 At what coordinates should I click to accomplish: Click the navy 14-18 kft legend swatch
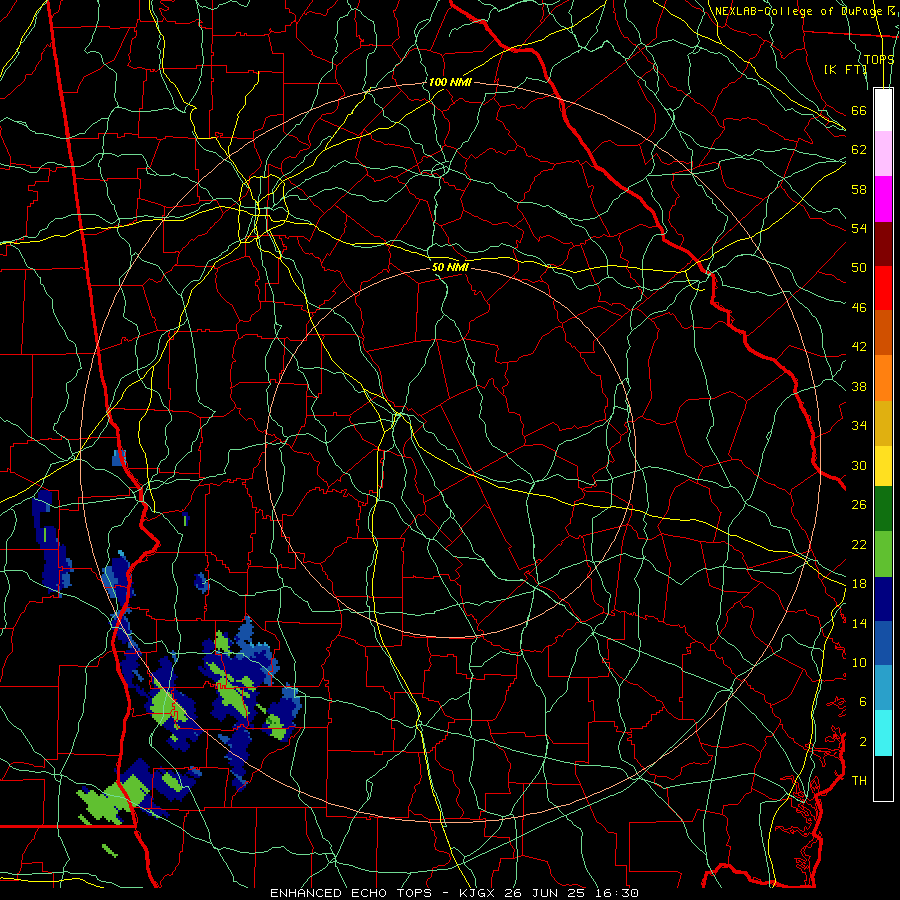pyautogui.click(x=883, y=599)
